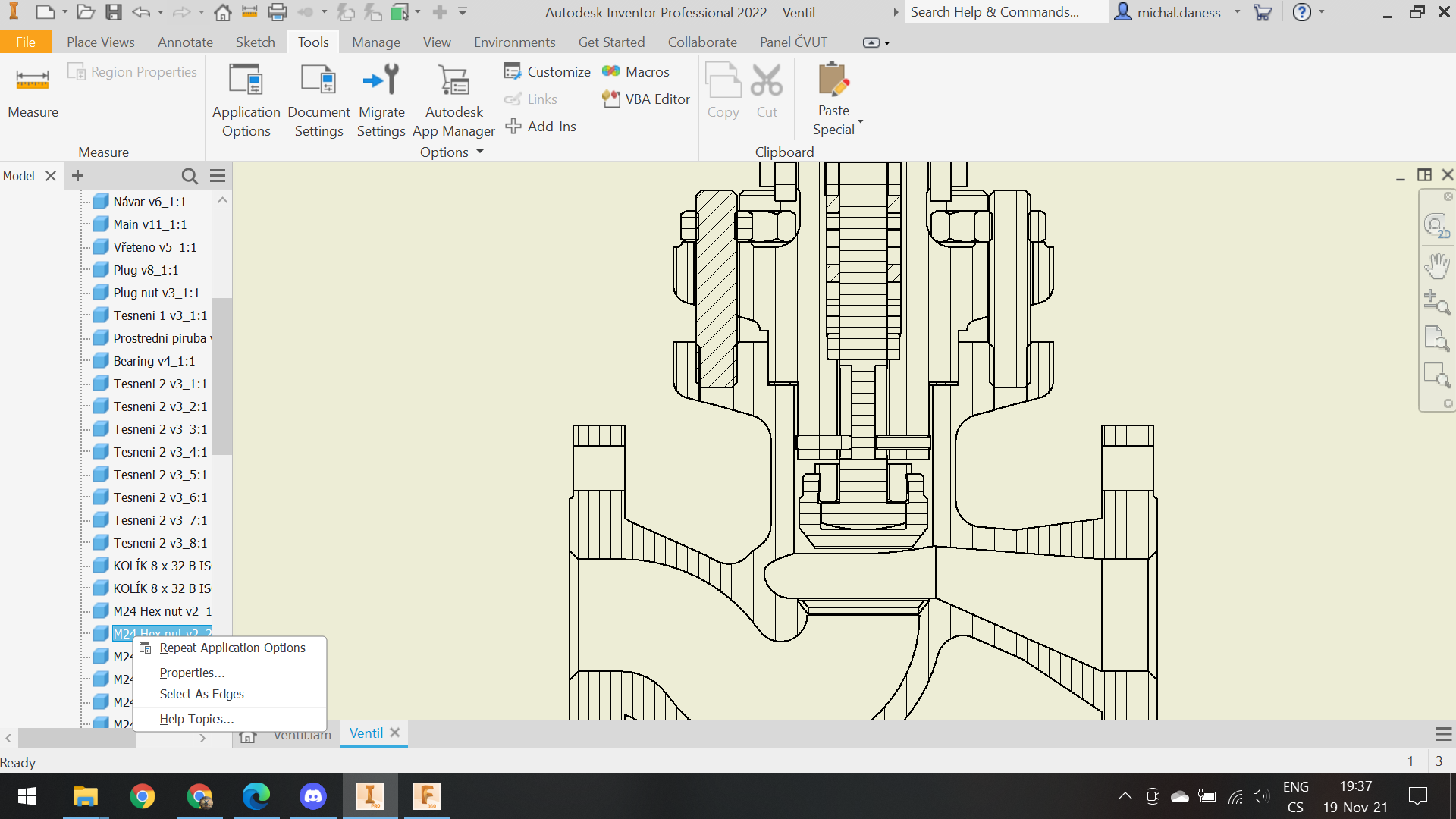Switch to the View ribbon tab
Screen dimensions: 1456x819
coord(438,42)
